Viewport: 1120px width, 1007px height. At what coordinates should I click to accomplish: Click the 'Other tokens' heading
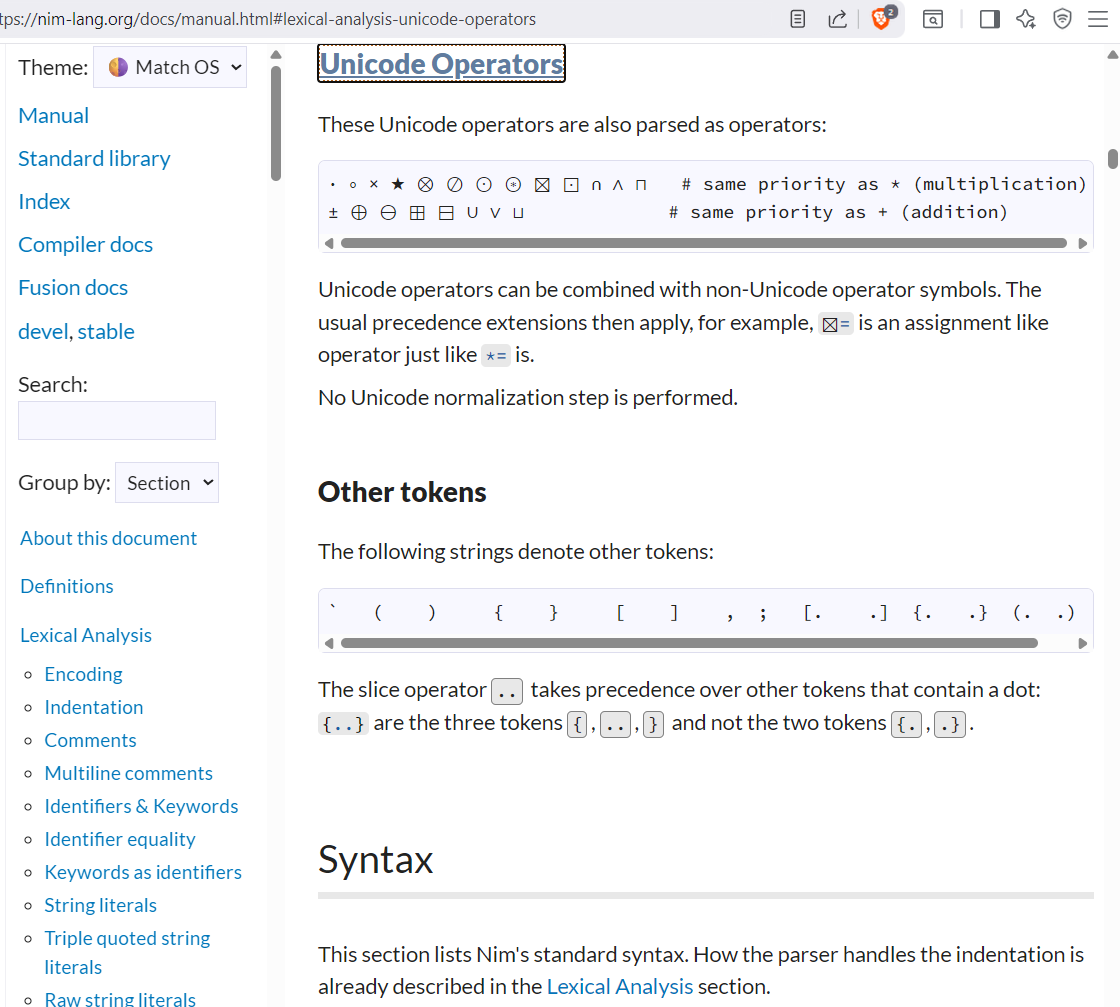click(x=402, y=492)
